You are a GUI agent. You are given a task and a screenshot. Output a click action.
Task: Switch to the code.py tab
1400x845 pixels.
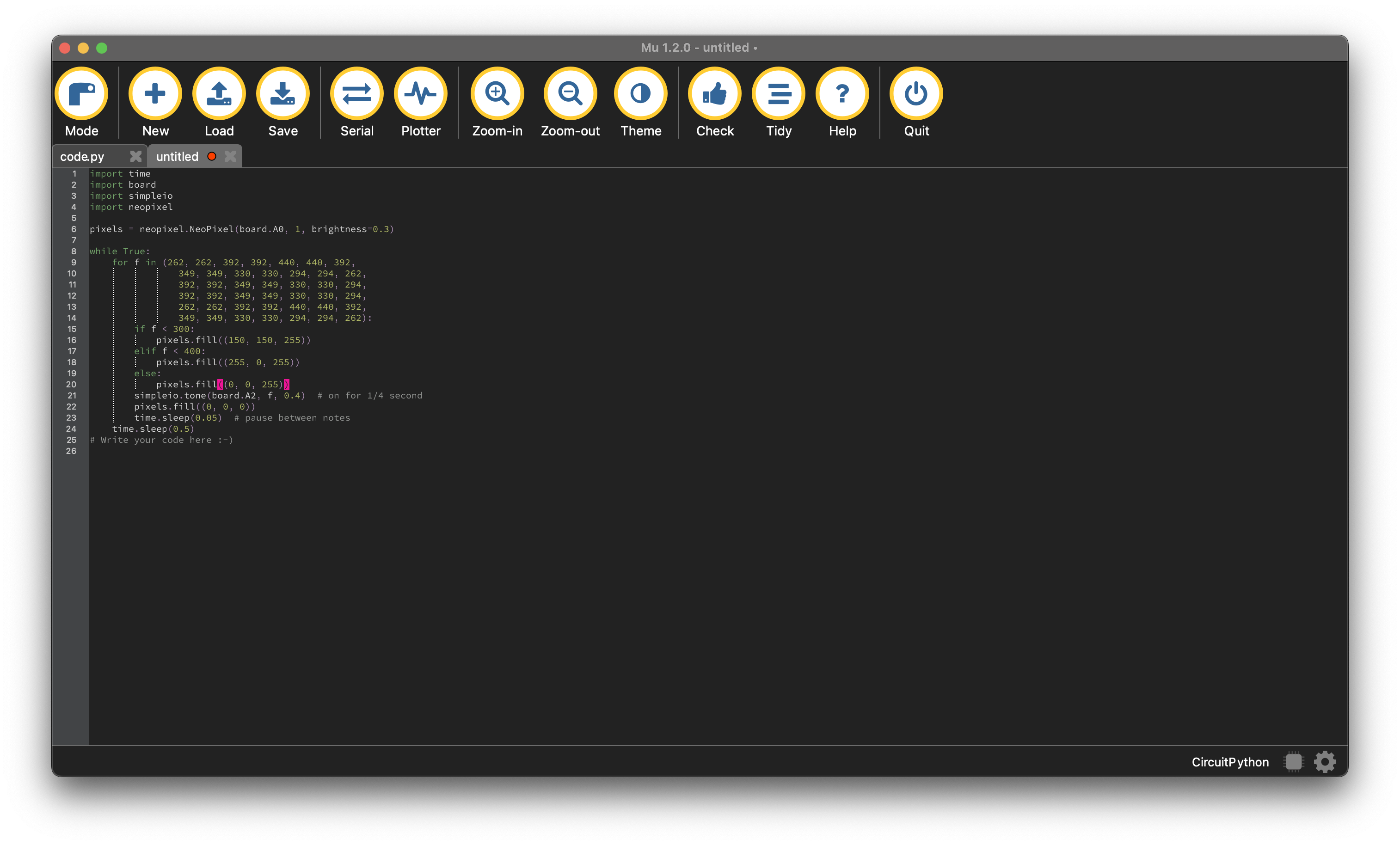coord(82,157)
